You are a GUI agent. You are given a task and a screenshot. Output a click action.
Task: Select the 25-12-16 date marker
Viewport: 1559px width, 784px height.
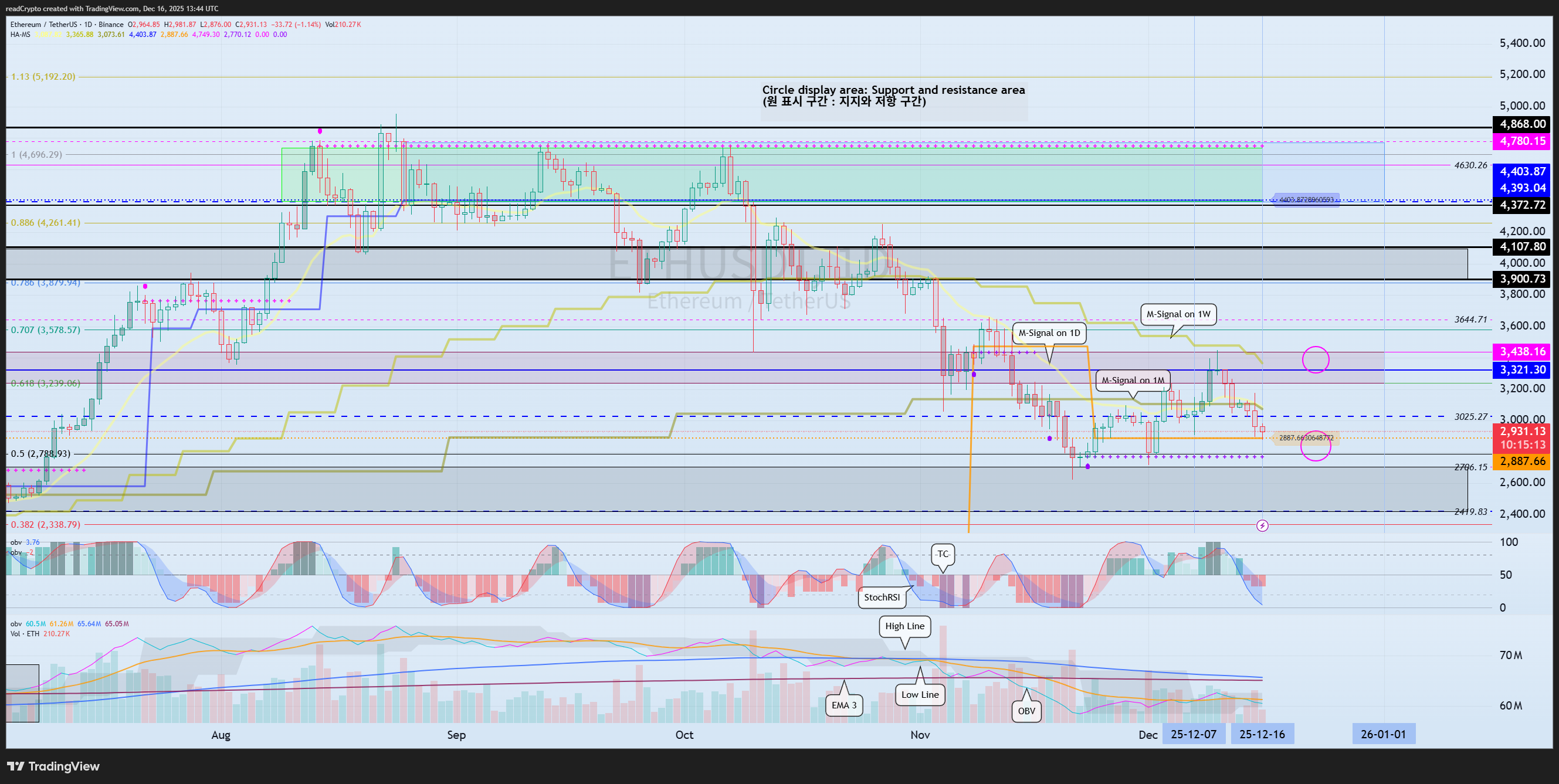1262,734
